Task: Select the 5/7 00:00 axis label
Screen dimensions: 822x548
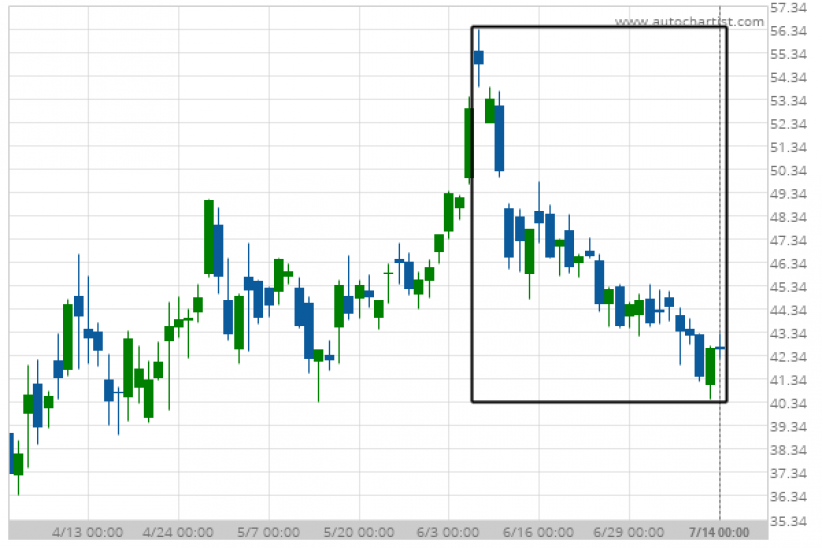Action: click(x=268, y=532)
